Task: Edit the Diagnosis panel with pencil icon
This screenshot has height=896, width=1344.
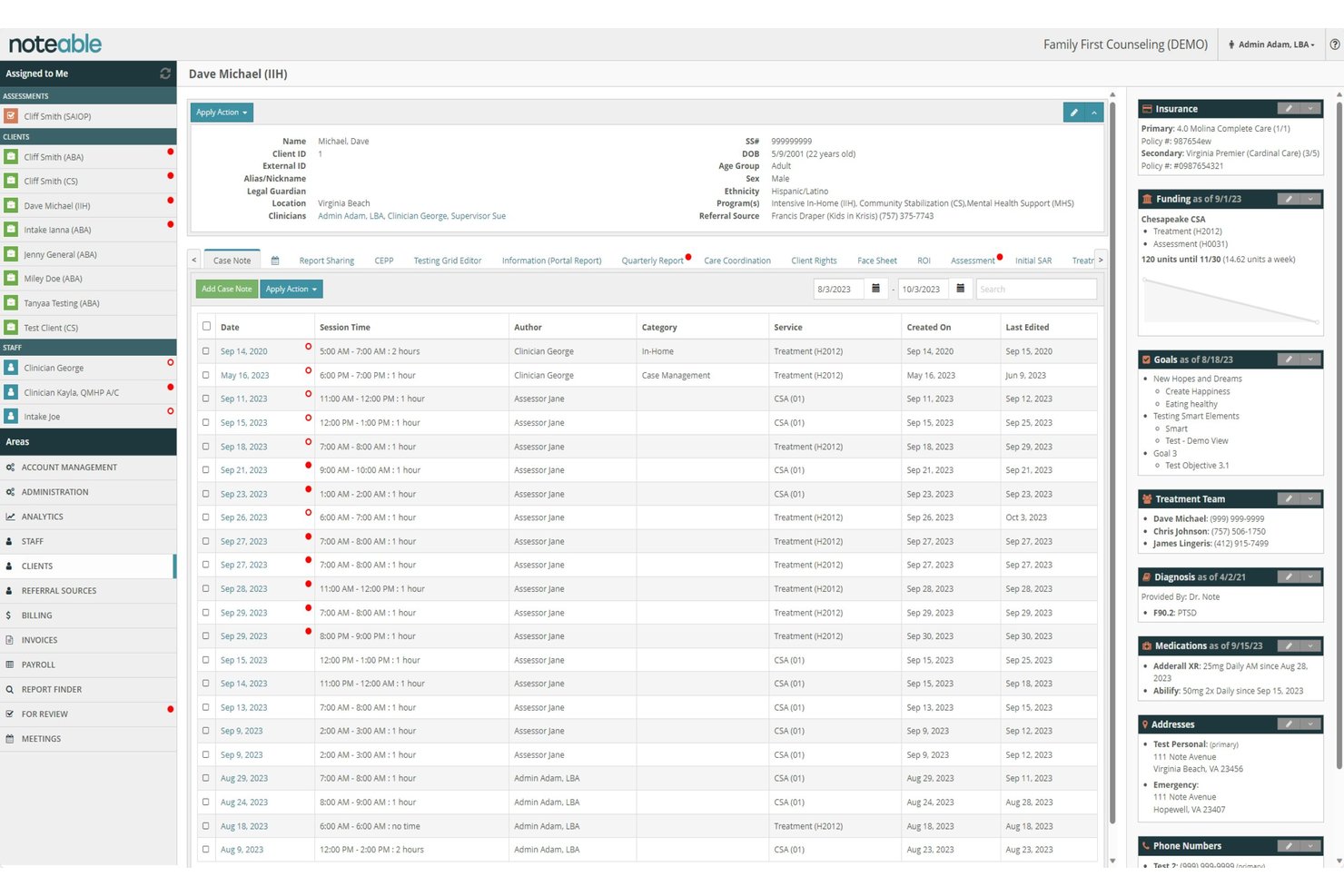Action: coord(1288,577)
